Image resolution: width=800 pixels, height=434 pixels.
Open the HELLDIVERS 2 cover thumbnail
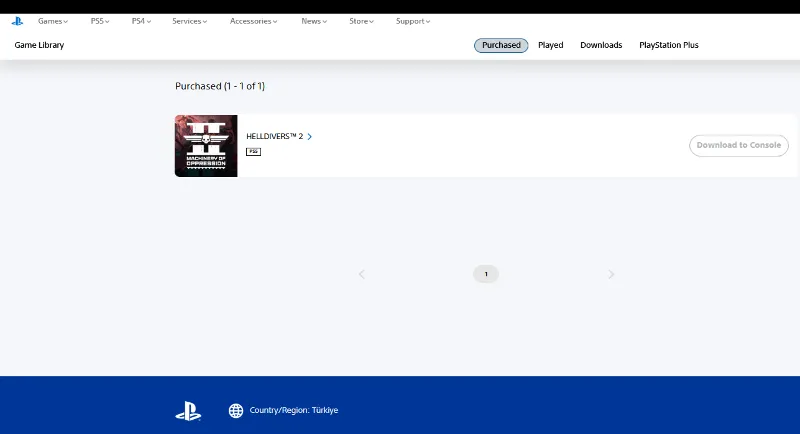206,146
